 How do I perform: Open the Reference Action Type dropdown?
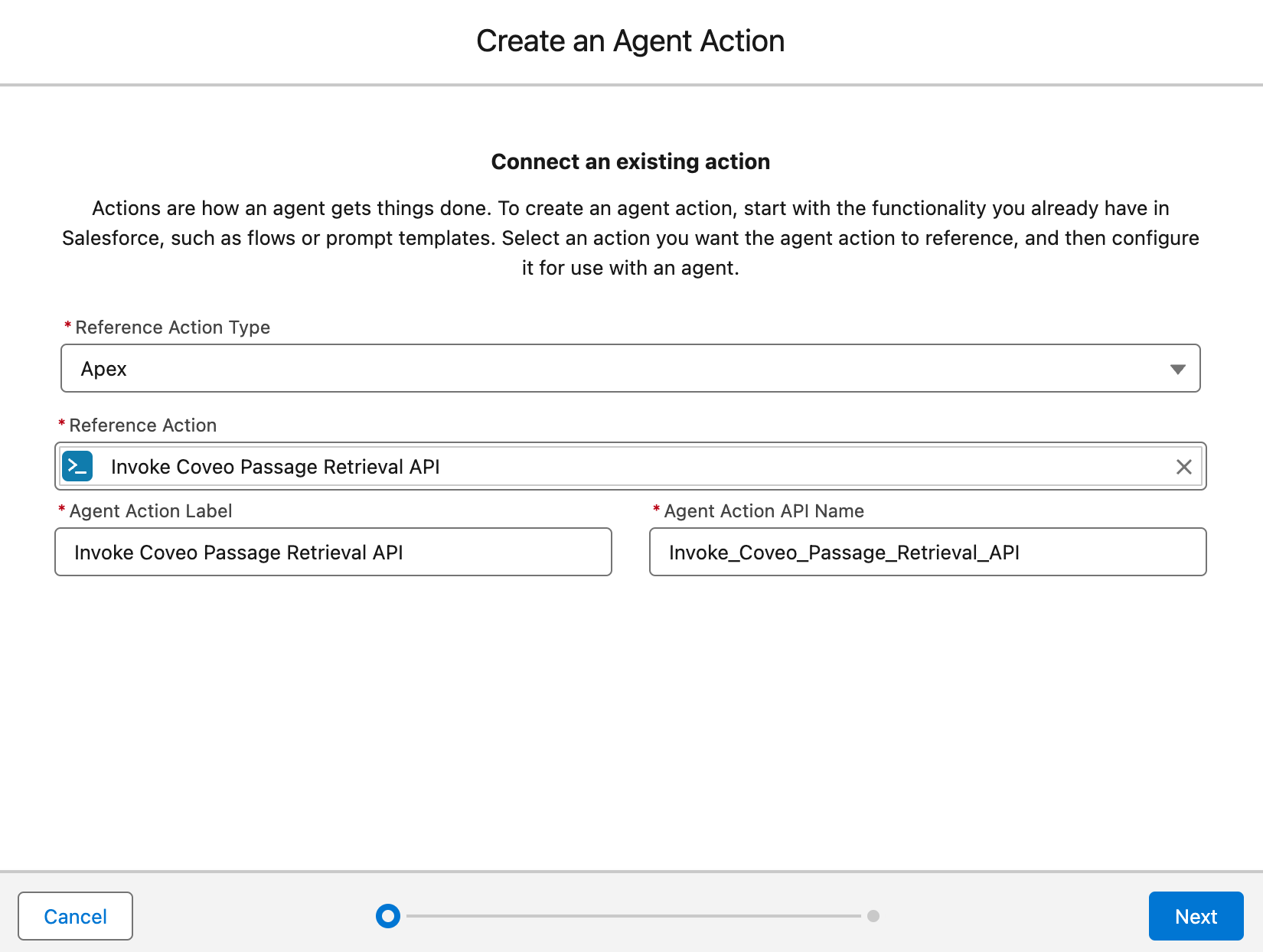click(631, 368)
